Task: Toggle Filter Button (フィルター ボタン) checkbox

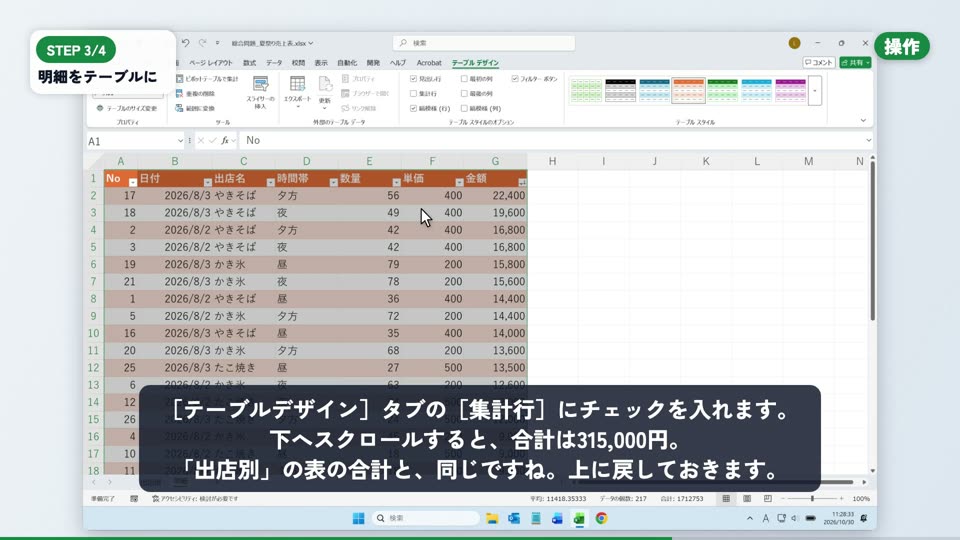Action: pos(515,79)
